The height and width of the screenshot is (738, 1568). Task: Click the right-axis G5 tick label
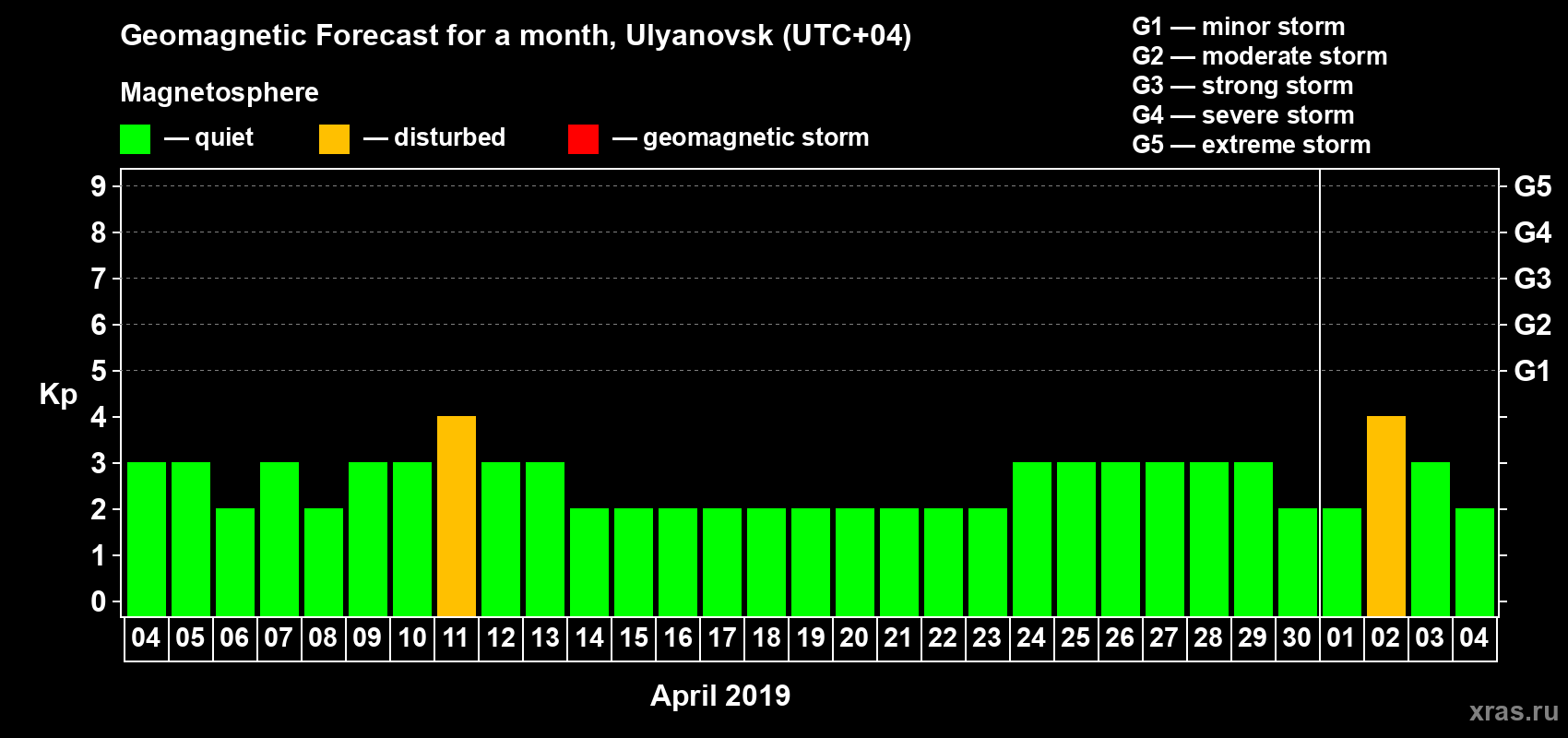point(1533,186)
